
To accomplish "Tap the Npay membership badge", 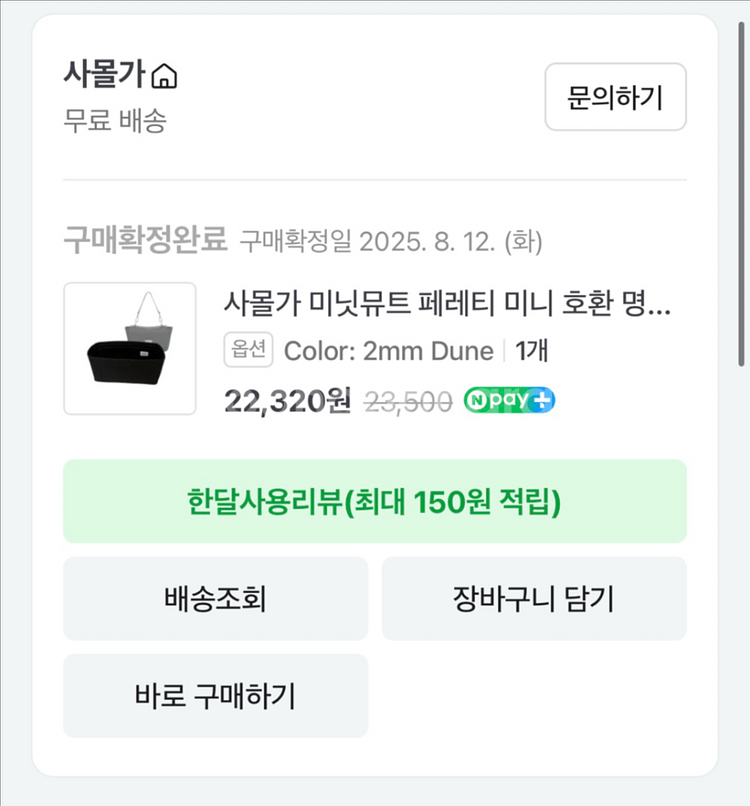I will click(509, 401).
